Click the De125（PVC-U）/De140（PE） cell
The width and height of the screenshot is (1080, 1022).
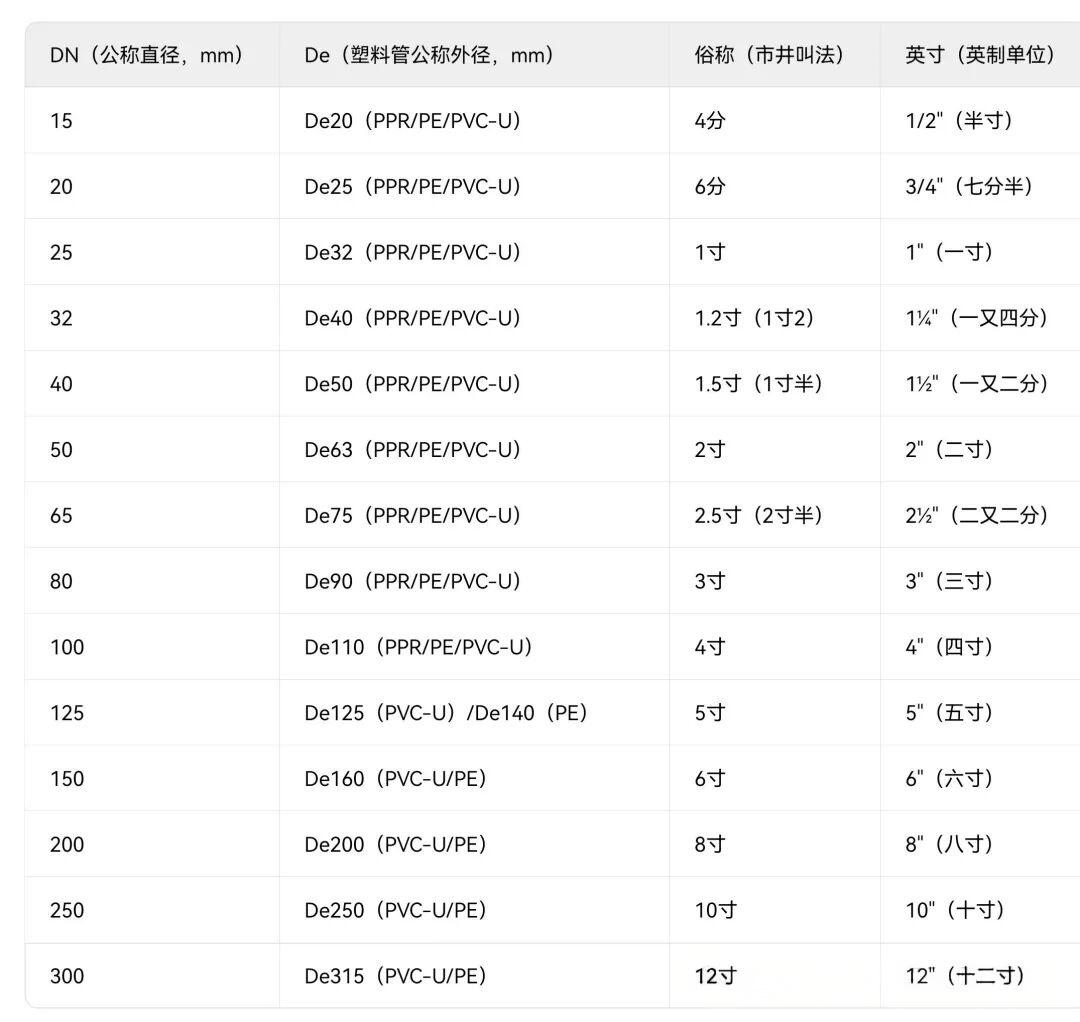pyautogui.click(x=446, y=713)
